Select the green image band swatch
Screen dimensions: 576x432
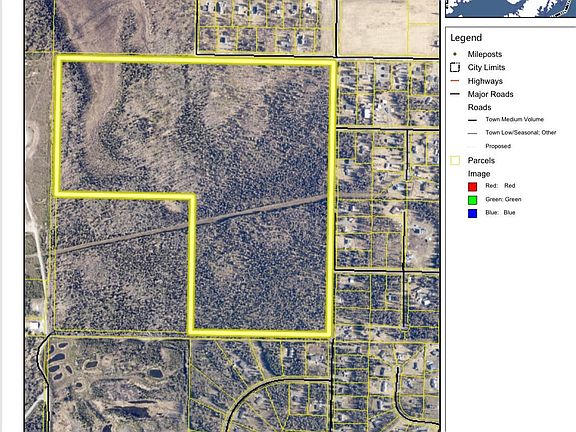pos(472,200)
